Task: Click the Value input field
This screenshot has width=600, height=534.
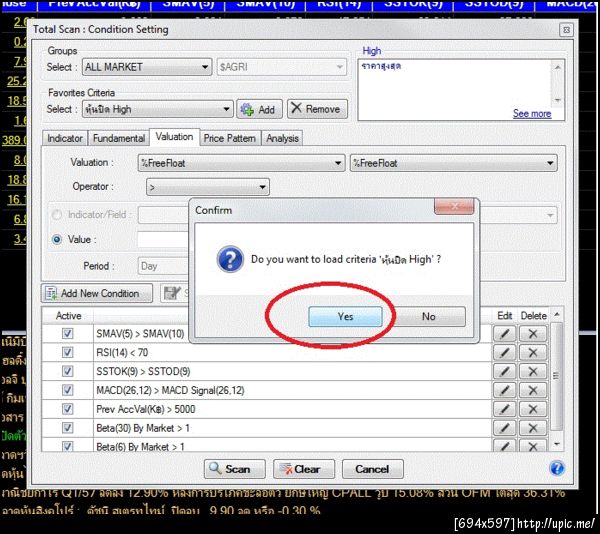Action: pos(163,240)
